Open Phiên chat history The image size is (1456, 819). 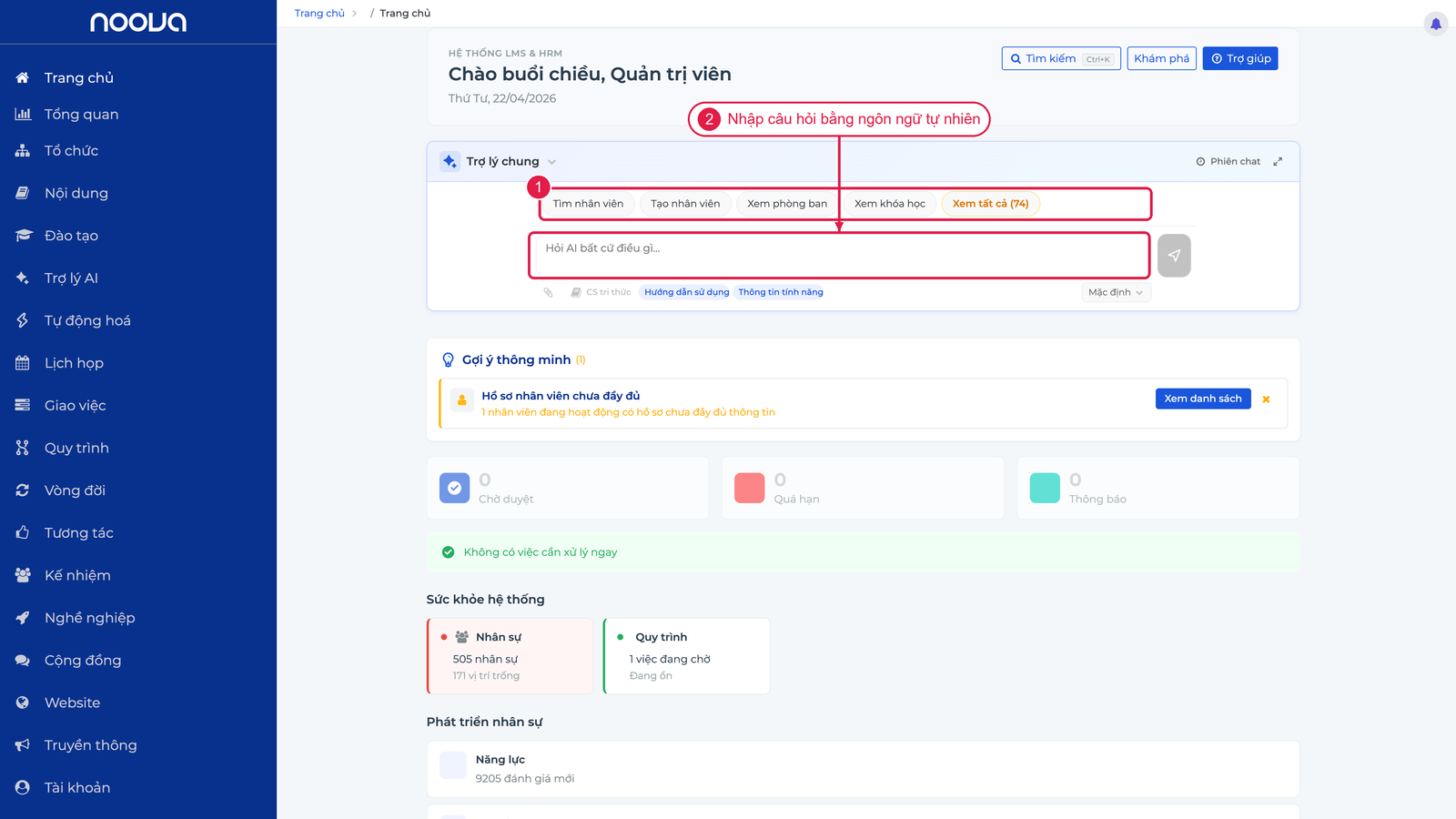[x=1228, y=161]
